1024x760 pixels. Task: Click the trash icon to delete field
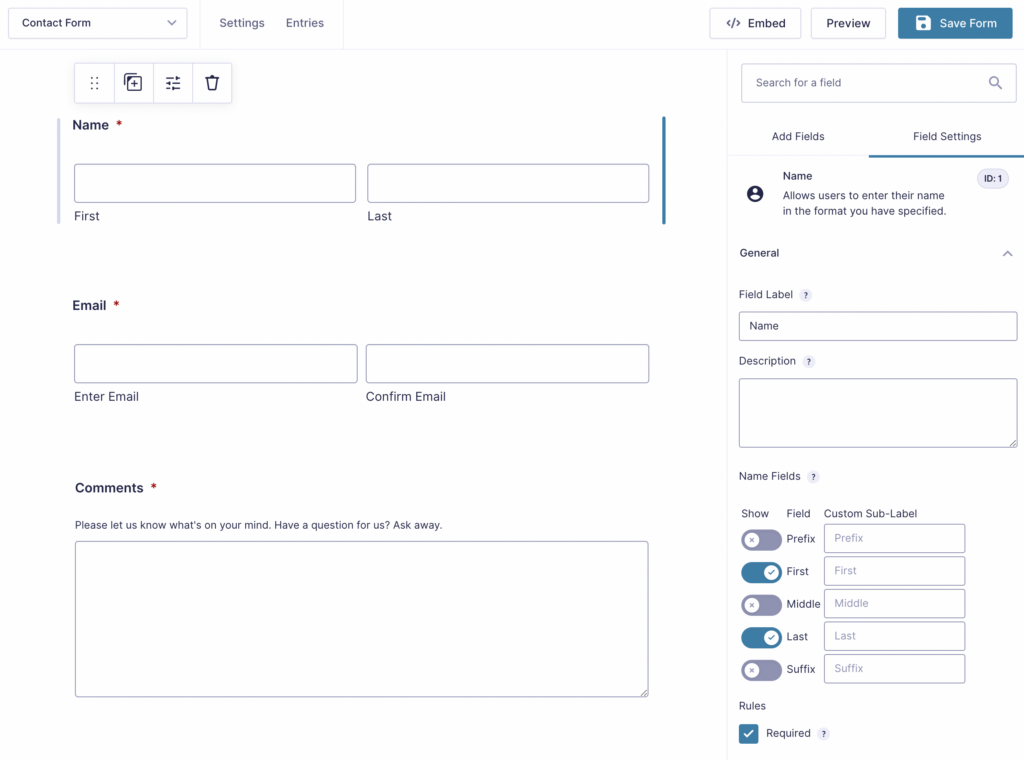click(211, 83)
